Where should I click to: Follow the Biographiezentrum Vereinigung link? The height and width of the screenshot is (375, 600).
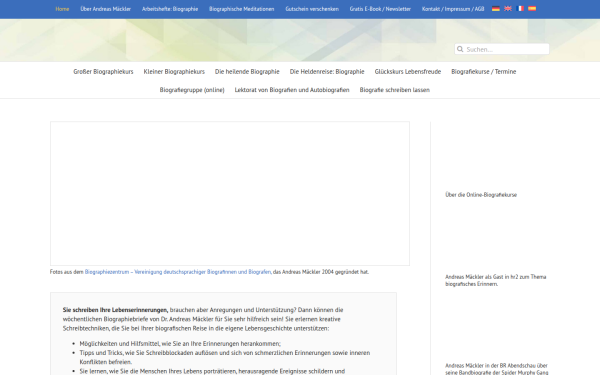[178, 272]
